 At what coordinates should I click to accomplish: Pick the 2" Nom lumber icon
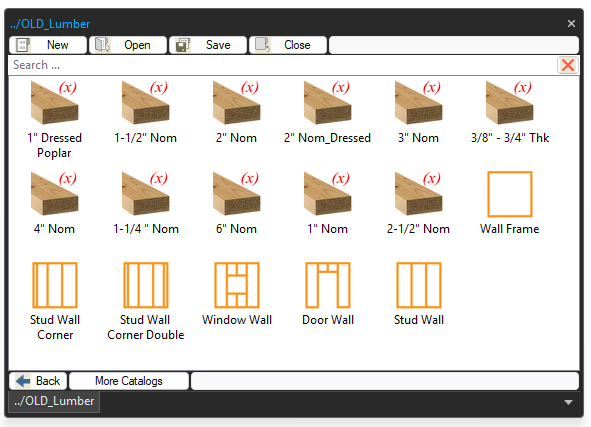[x=236, y=103]
